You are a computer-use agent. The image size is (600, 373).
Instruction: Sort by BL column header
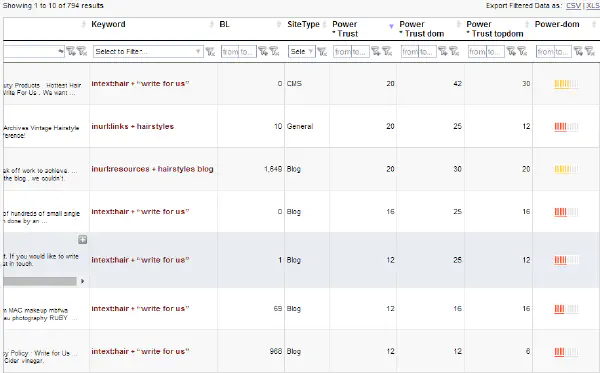point(224,24)
